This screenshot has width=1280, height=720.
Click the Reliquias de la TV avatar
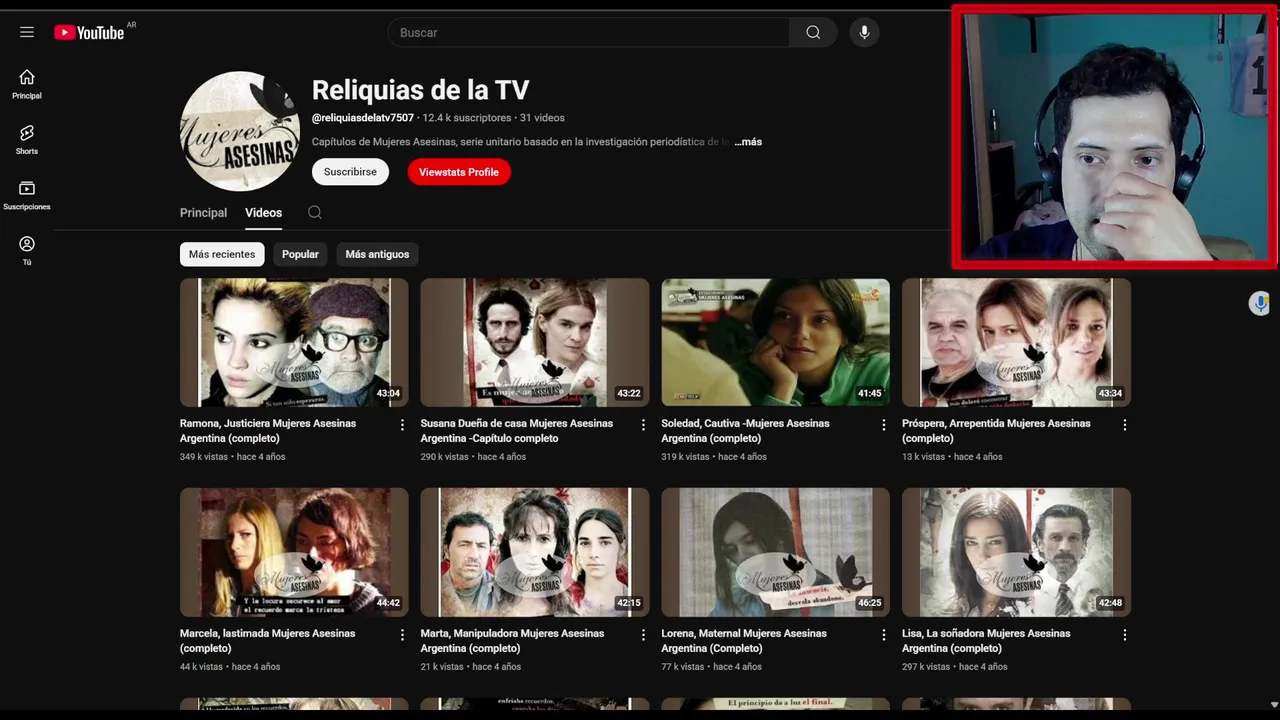click(x=240, y=131)
